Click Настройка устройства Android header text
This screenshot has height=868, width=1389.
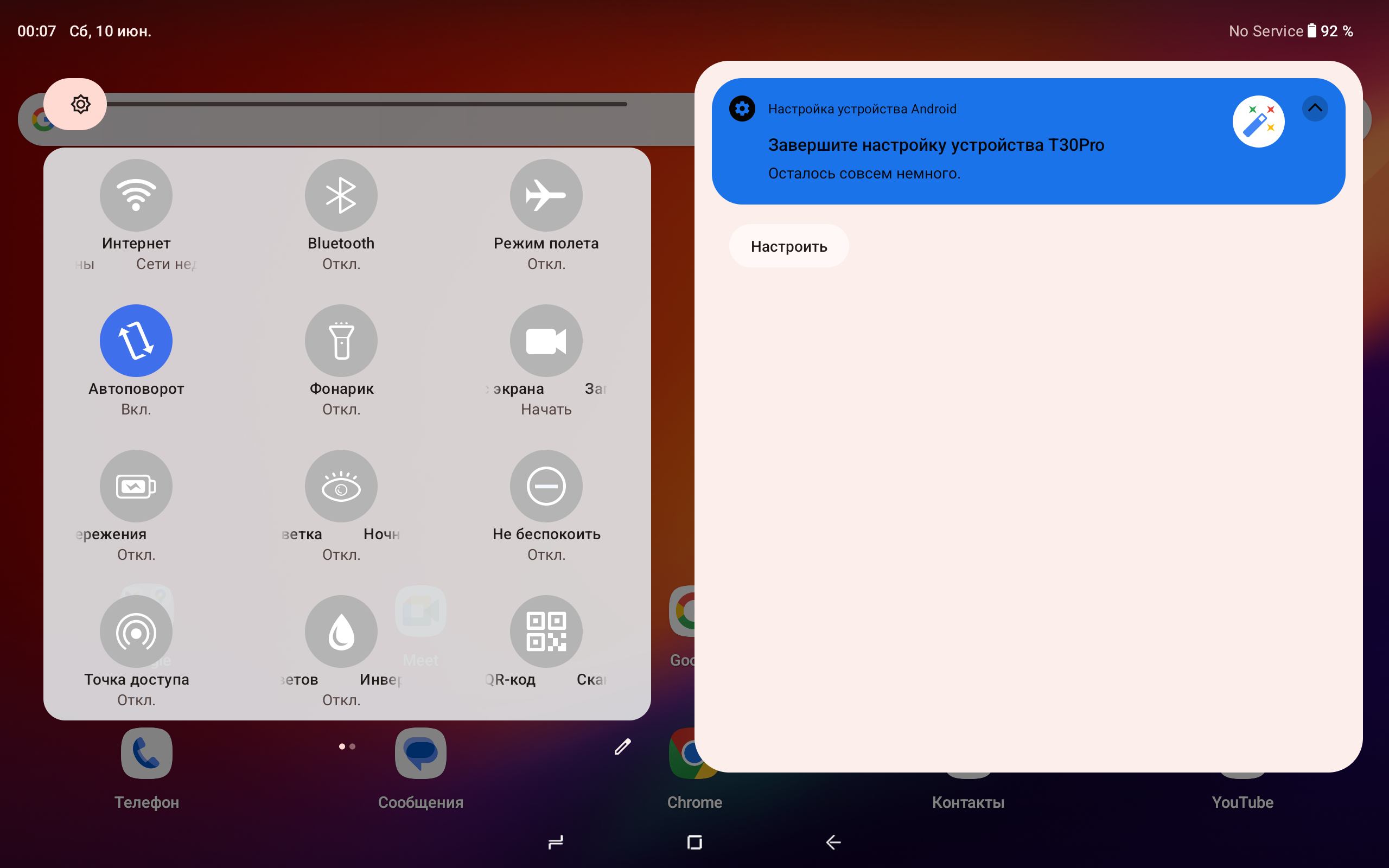click(862, 109)
